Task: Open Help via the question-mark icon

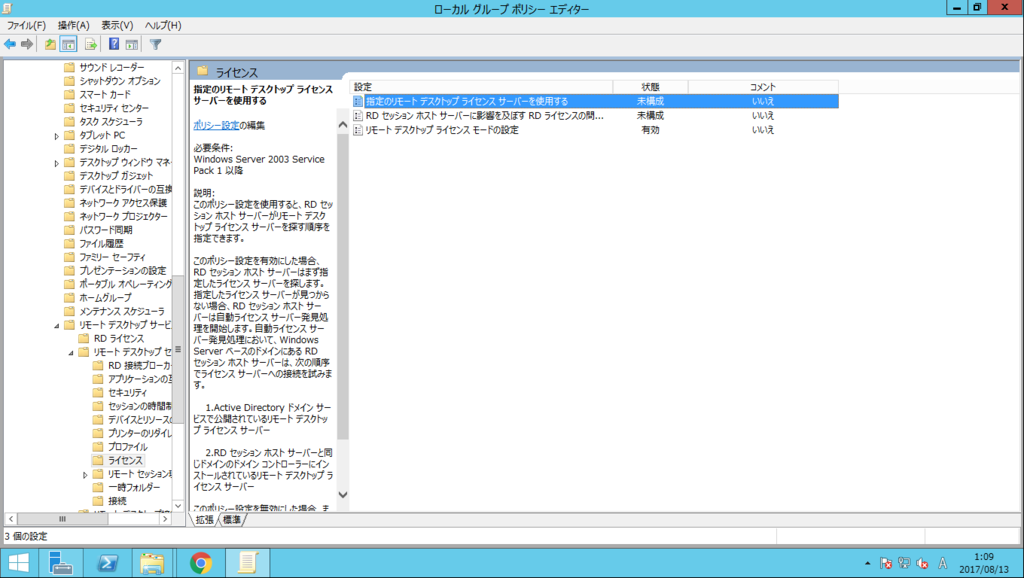Action: tap(114, 44)
